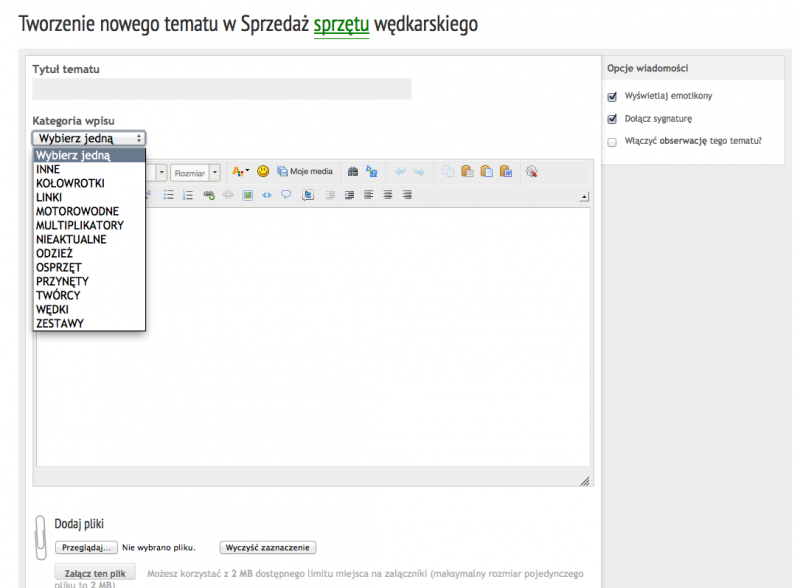Open the Rozmiar font size dropdown
The height and width of the screenshot is (588, 800).
coord(195,172)
